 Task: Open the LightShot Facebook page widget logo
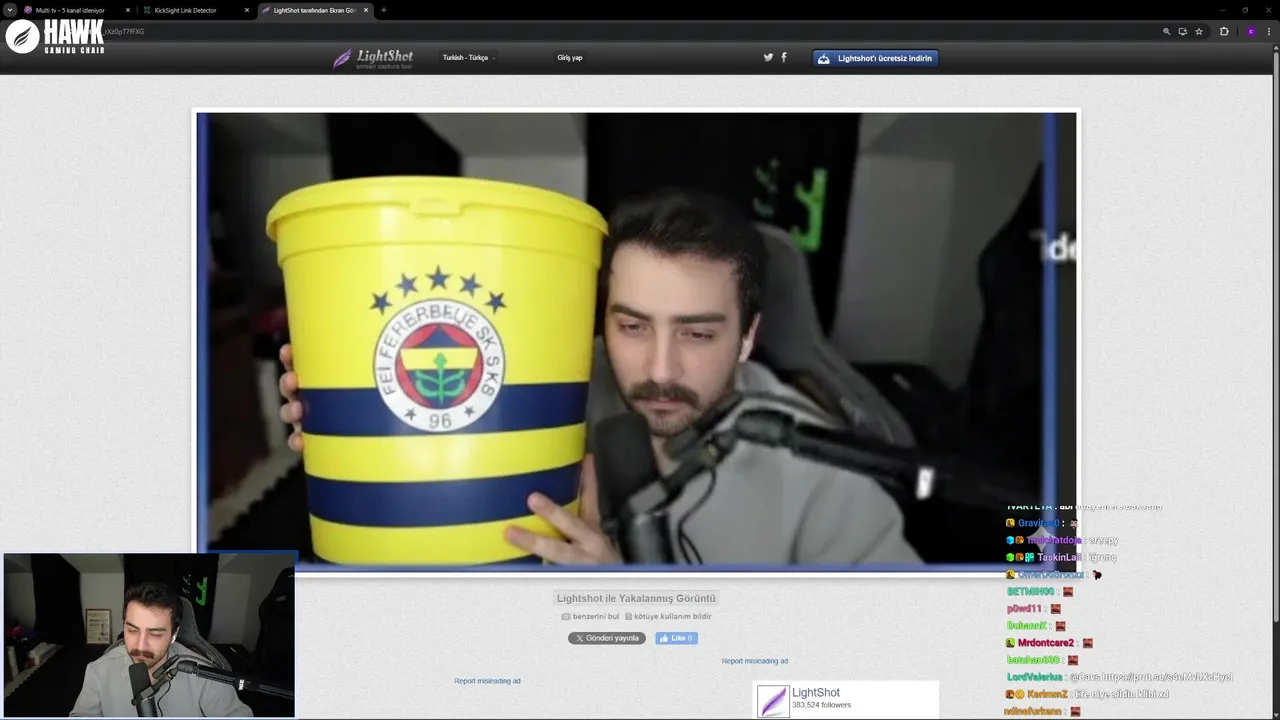pos(772,701)
